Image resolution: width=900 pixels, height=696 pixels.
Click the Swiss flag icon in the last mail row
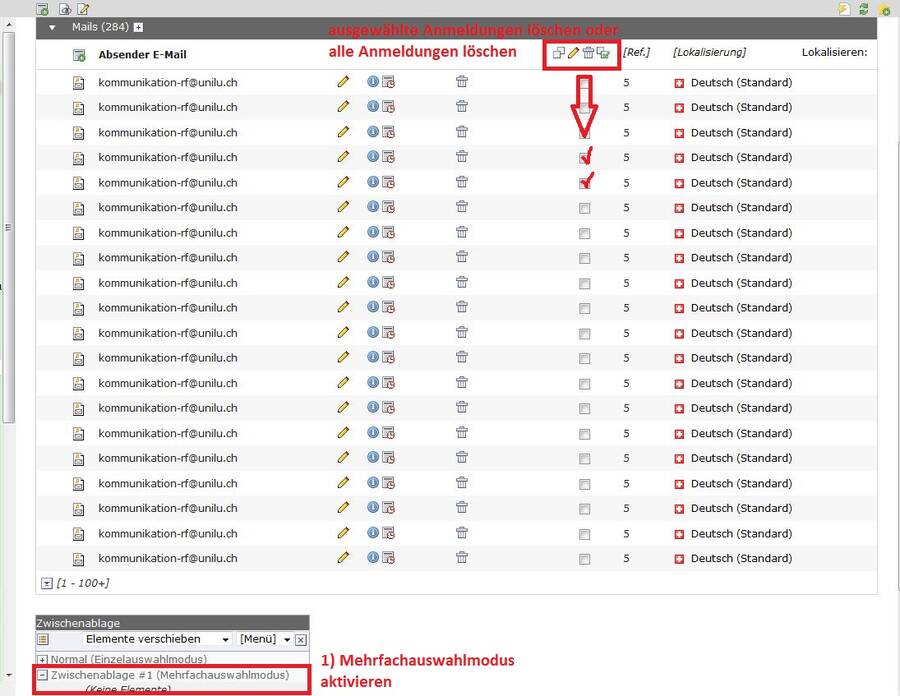[x=679, y=559]
